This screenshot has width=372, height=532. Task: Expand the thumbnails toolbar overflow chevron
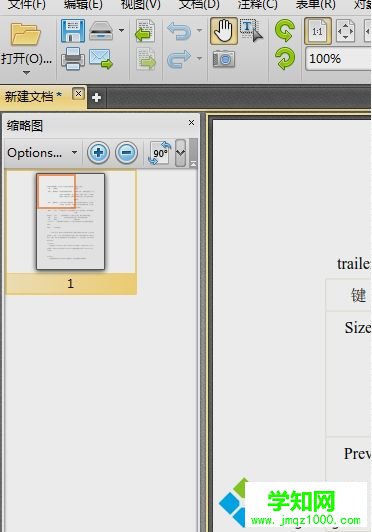point(180,153)
